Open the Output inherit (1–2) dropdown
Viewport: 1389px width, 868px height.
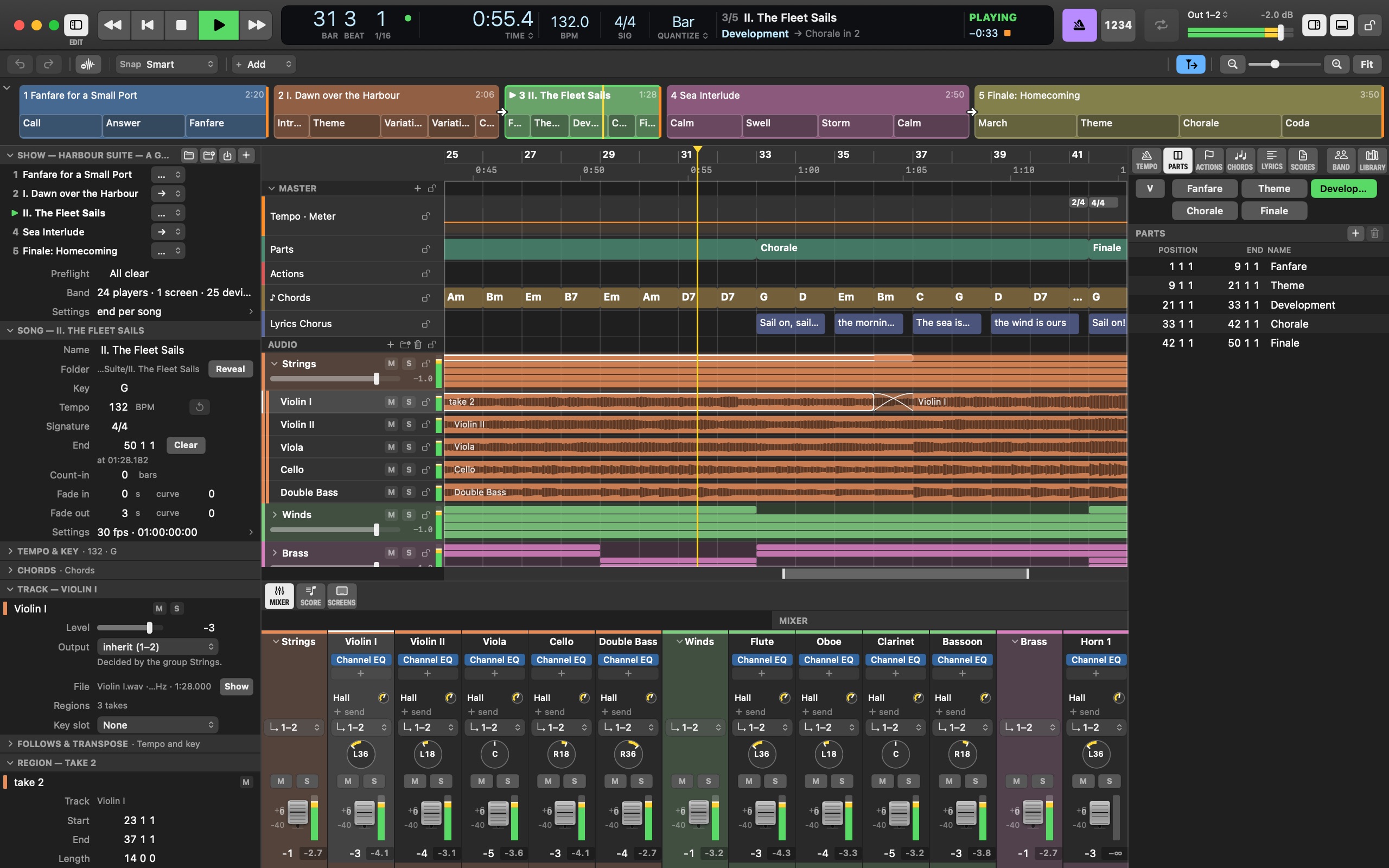158,647
